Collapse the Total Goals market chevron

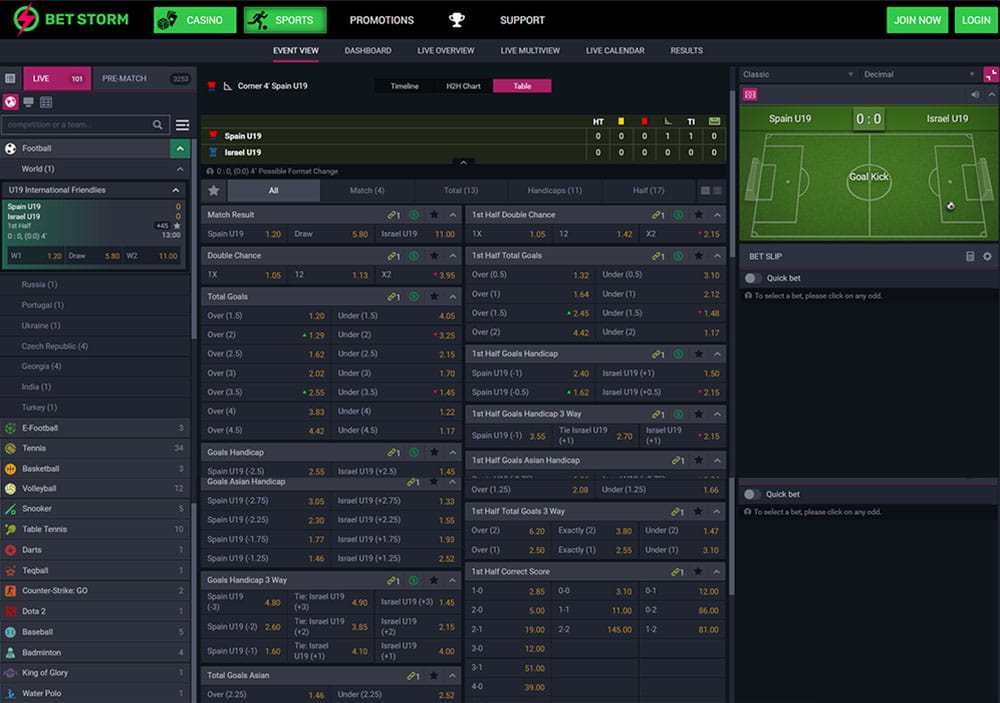point(453,297)
